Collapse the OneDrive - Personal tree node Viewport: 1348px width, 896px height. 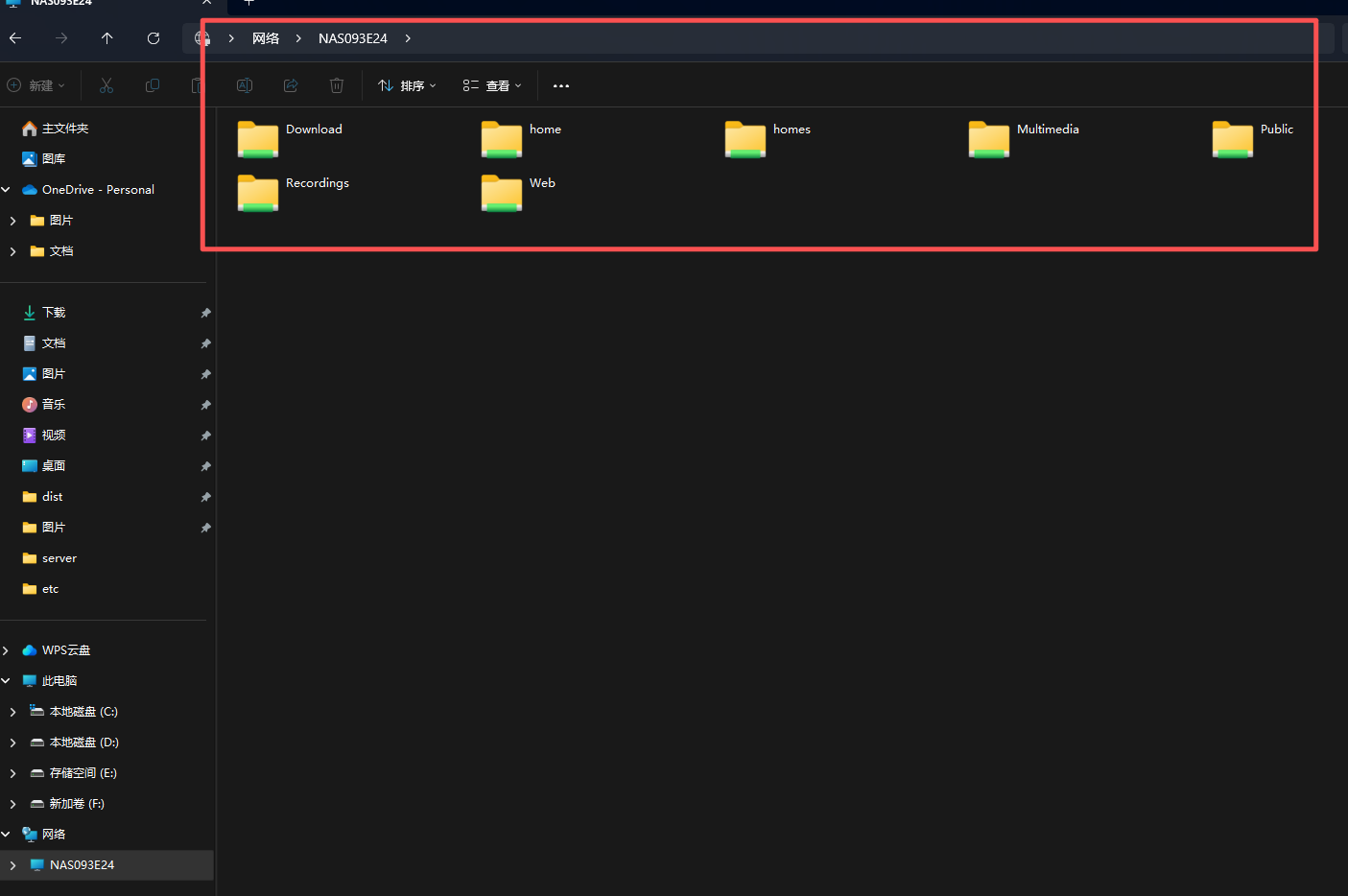(x=6, y=190)
